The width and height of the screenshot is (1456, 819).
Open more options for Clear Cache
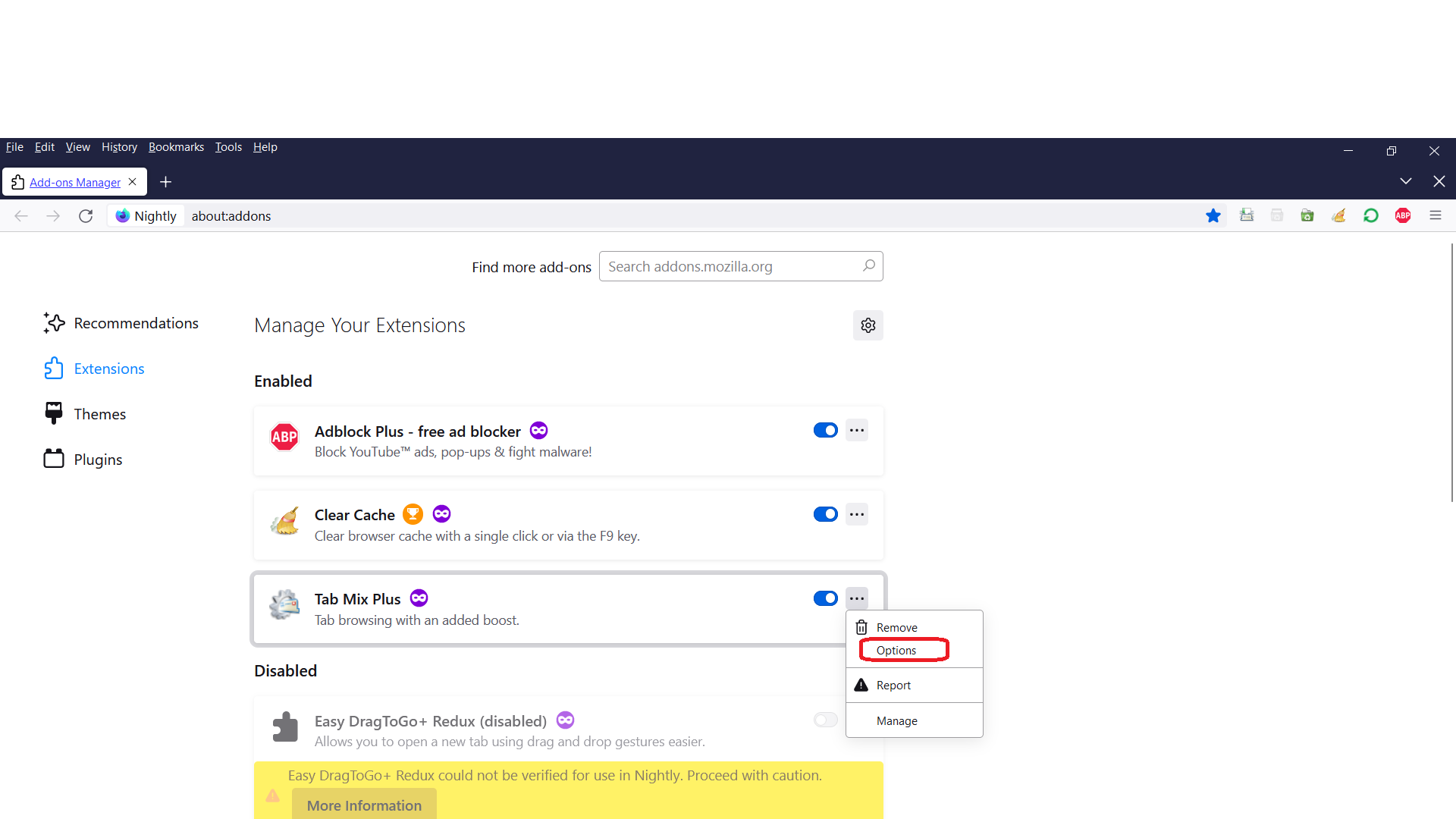(x=857, y=515)
